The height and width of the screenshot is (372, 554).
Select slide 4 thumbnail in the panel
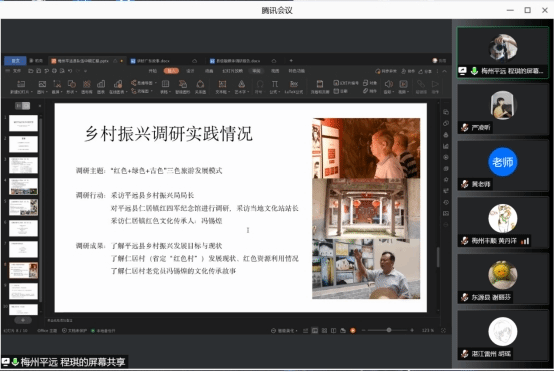pos(23,186)
